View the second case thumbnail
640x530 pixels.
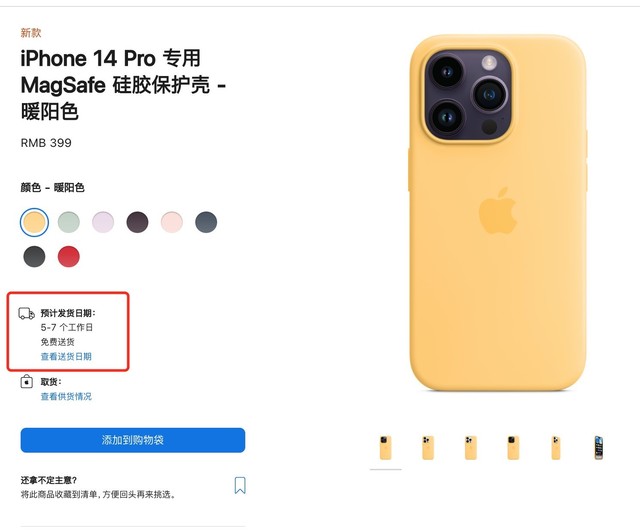coord(428,448)
